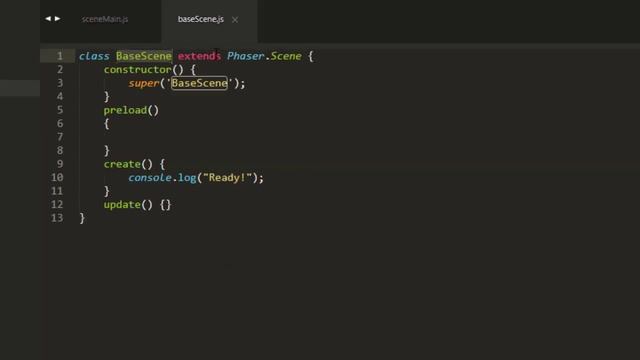Click 'console' on line 10
The image size is (640, 360).
(150, 178)
